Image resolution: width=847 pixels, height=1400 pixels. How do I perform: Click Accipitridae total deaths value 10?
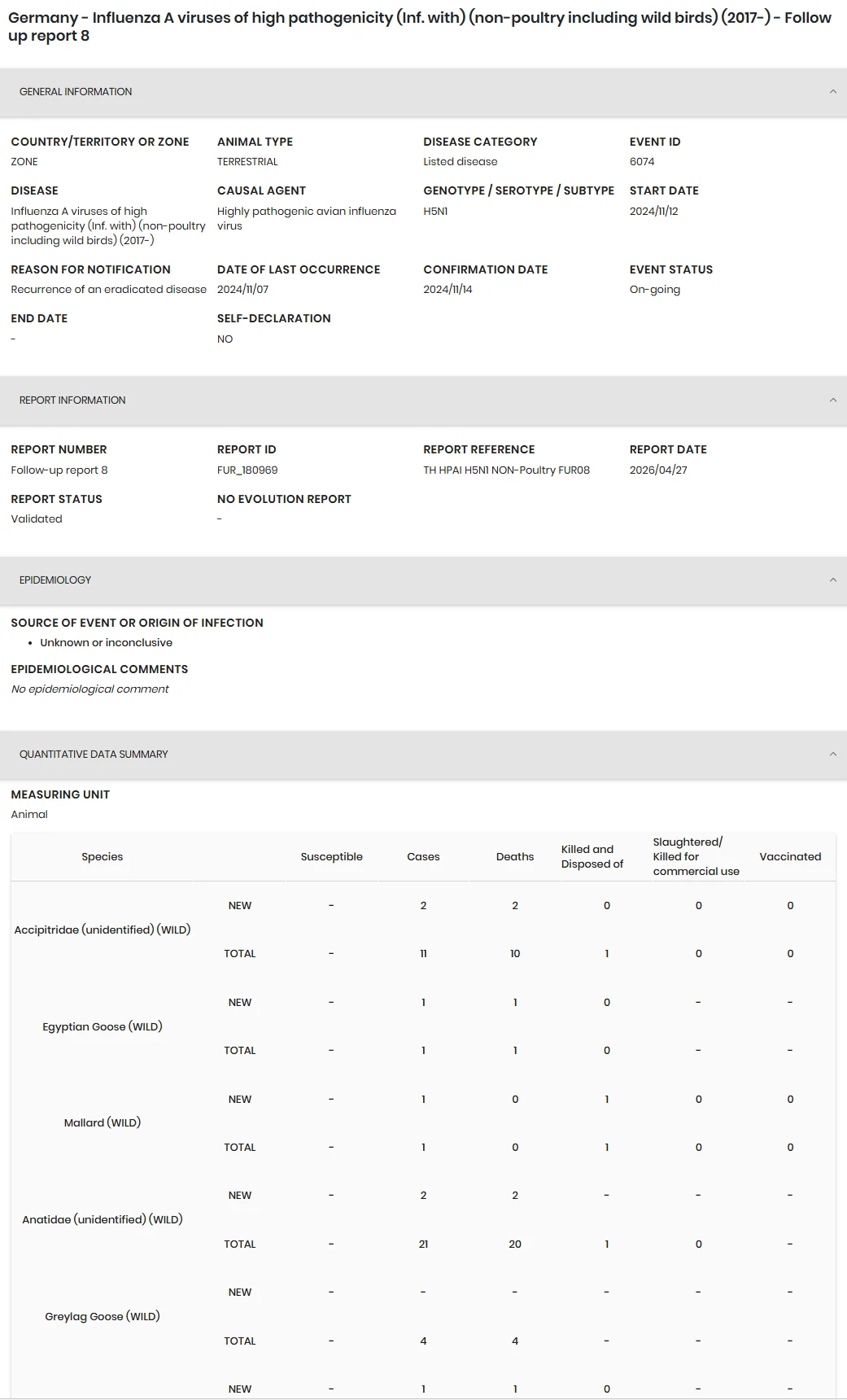click(x=515, y=954)
